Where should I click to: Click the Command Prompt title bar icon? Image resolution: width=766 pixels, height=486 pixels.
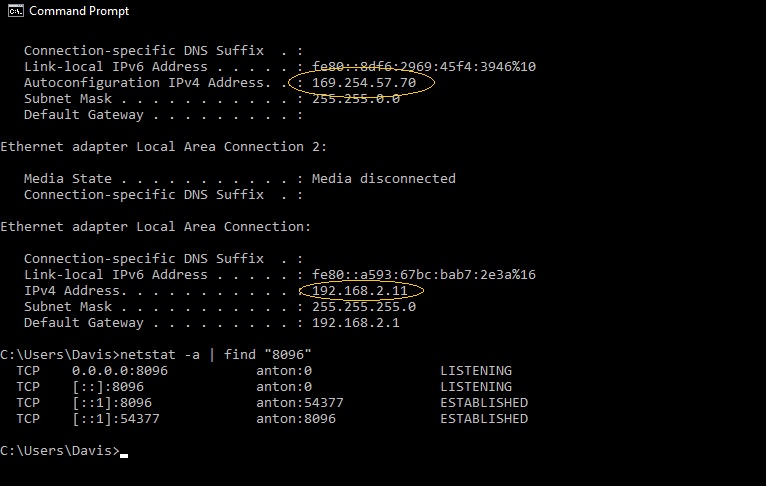tap(16, 11)
